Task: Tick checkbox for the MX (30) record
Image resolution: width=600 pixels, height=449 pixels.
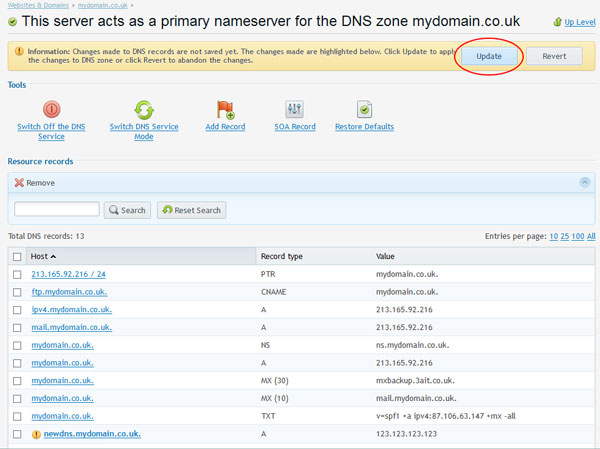Action: coord(17,381)
